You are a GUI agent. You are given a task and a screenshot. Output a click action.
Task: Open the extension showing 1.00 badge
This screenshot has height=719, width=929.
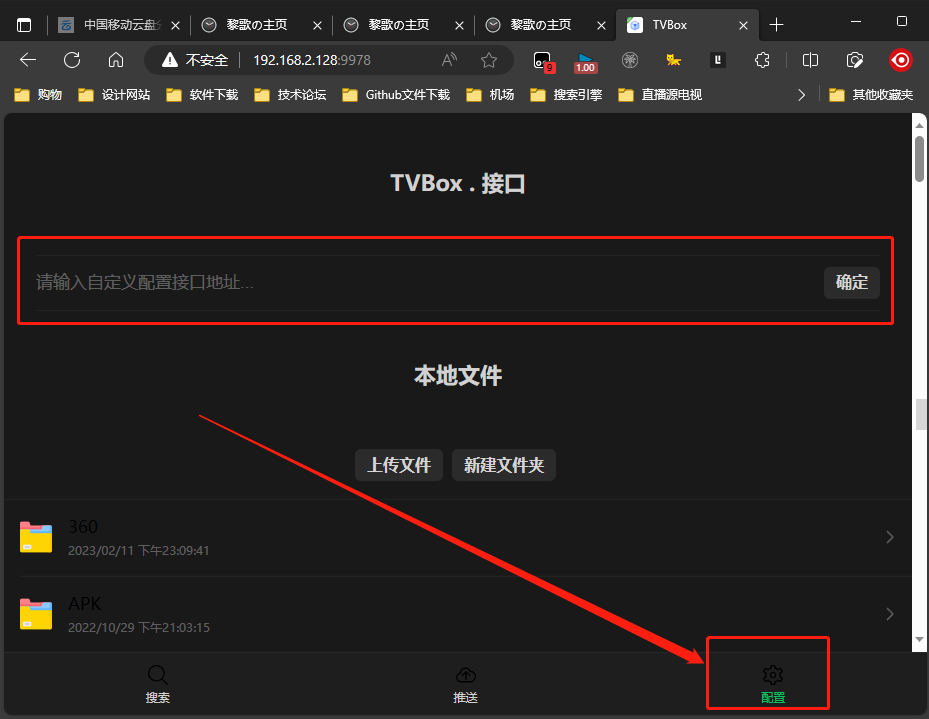point(585,62)
